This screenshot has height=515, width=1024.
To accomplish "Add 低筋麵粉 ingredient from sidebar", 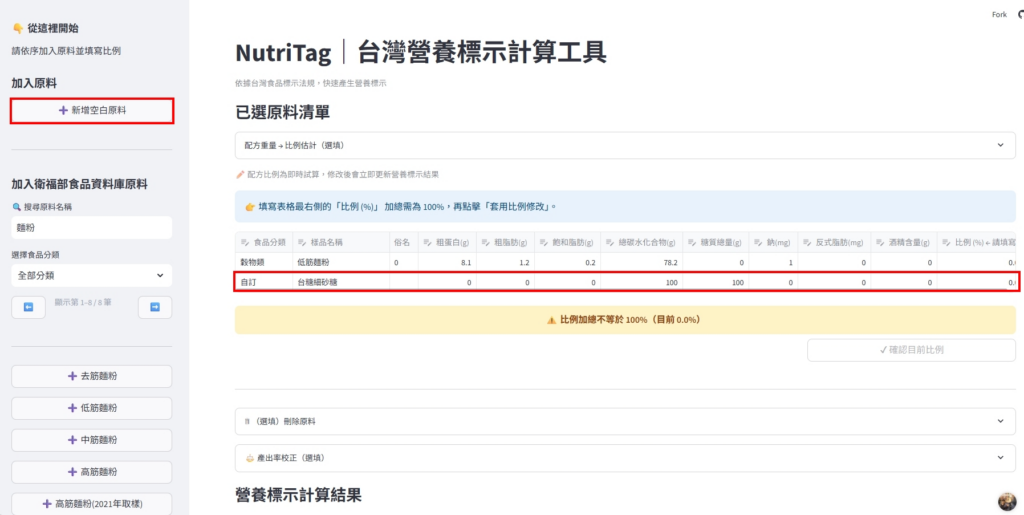I will pyautogui.click(x=92, y=408).
